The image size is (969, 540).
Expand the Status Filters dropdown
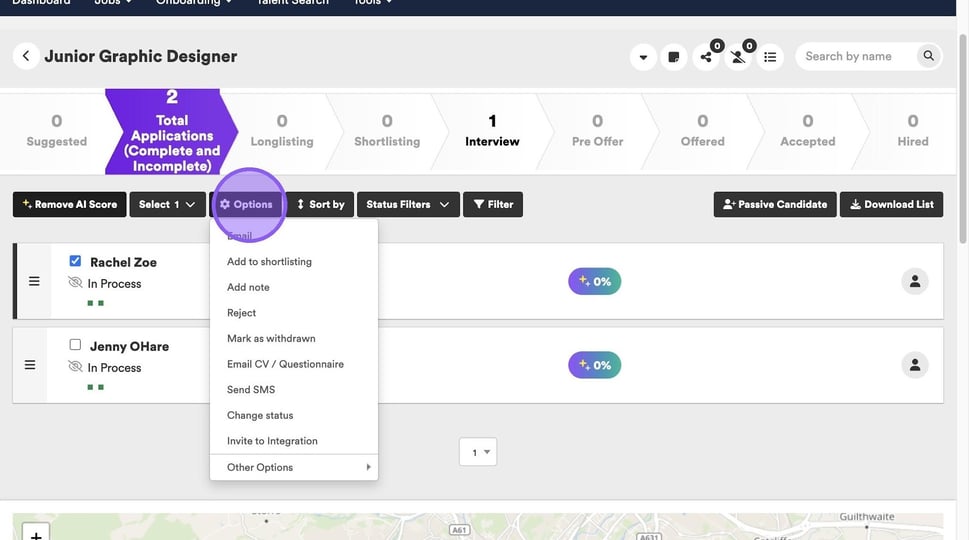click(x=407, y=204)
